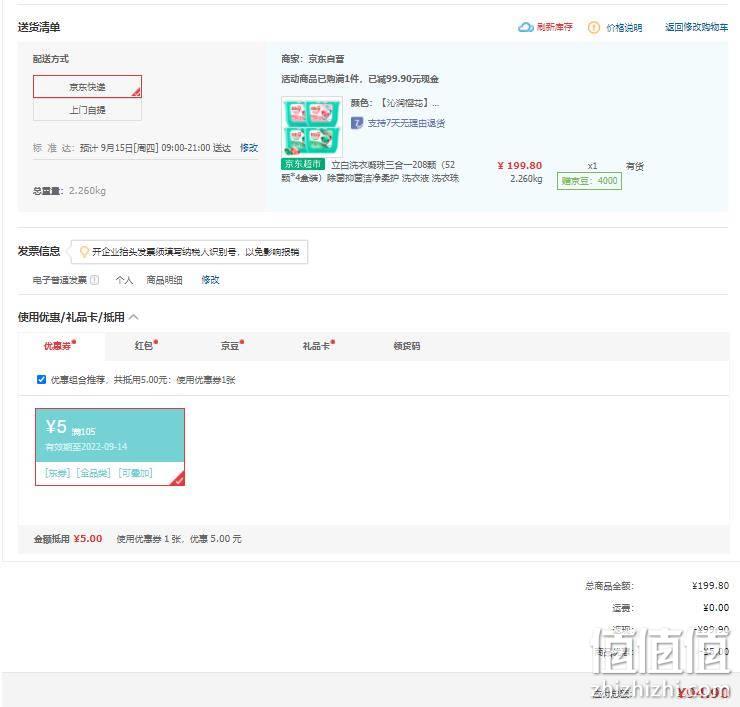Click the price info exclamation icon
The image size is (740, 707).
(x=593, y=27)
